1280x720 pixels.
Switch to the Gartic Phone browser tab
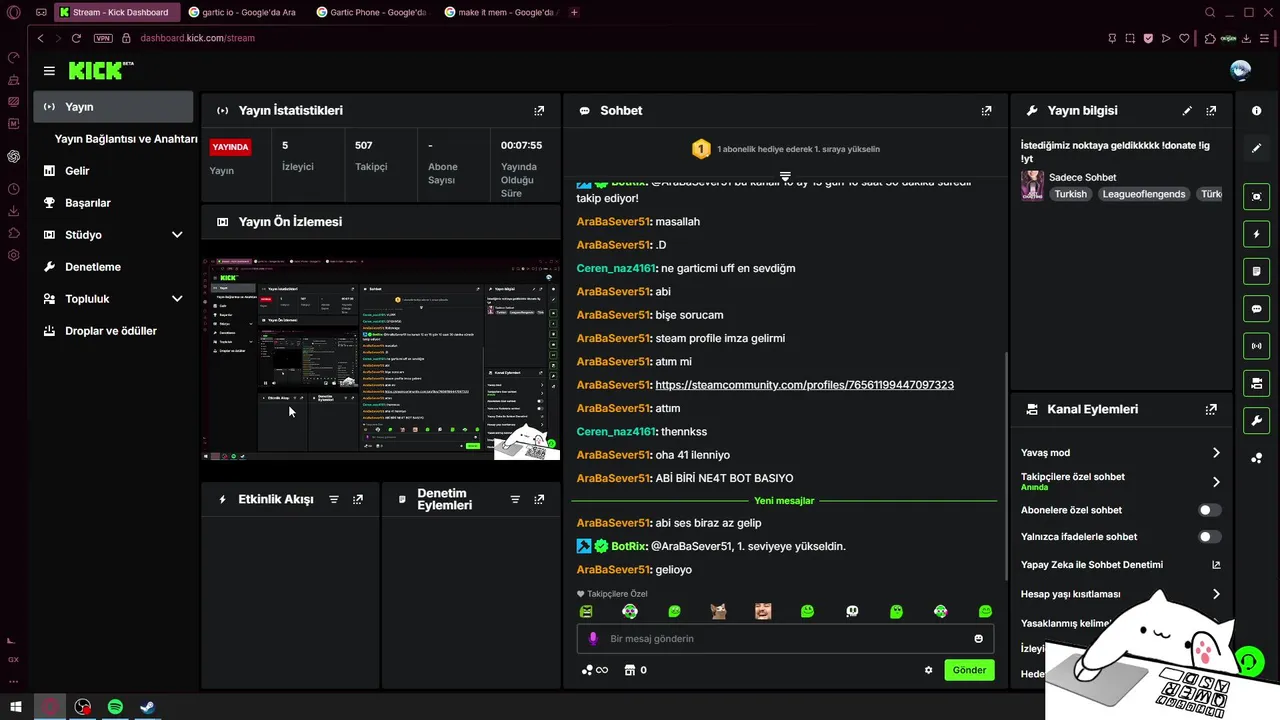click(374, 12)
